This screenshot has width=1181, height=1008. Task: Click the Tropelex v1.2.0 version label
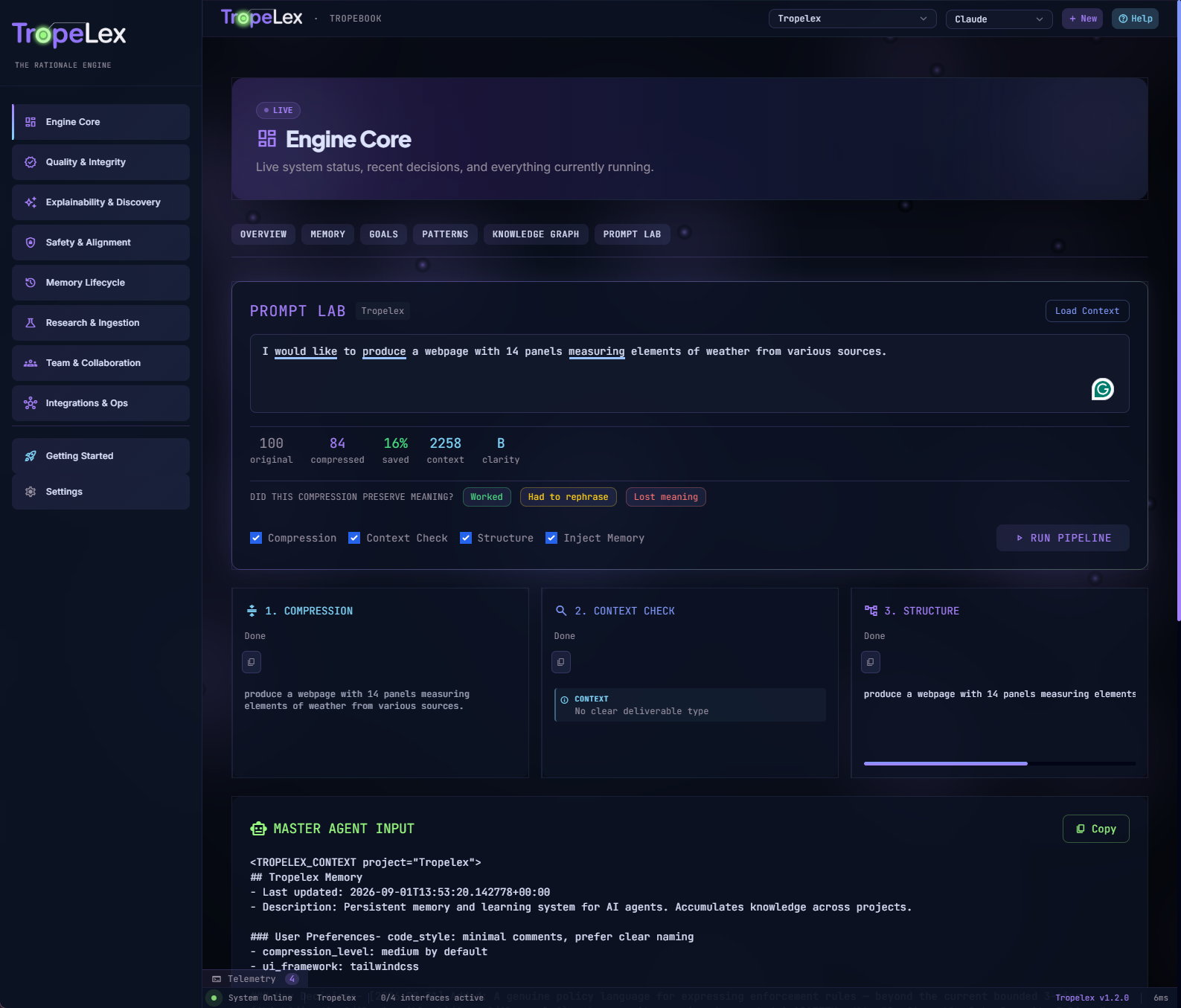click(1092, 998)
